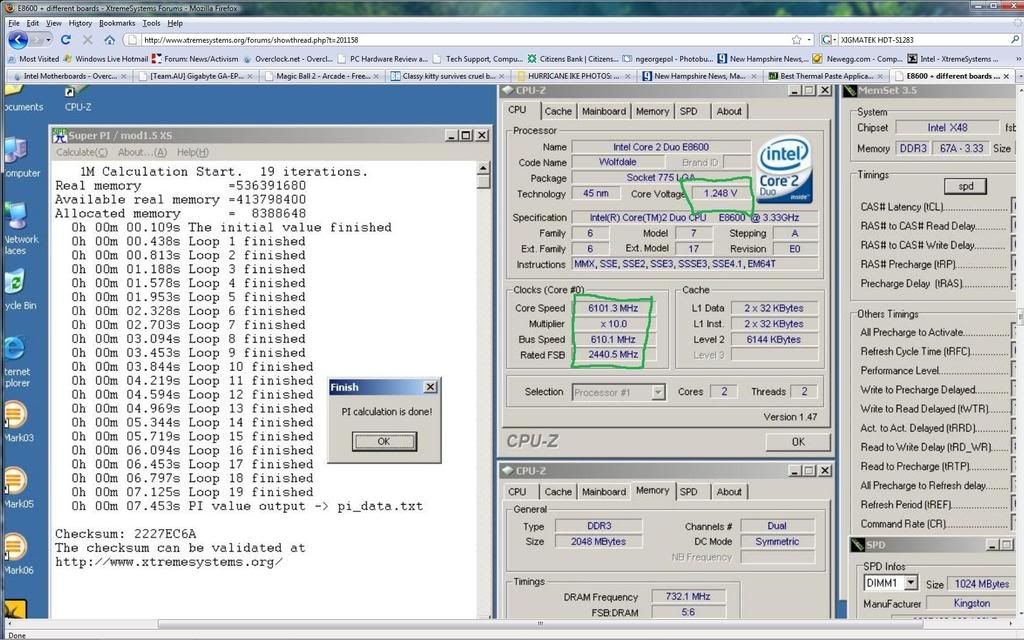Click the spd button in MemSet
Image resolution: width=1024 pixels, height=640 pixels.
coord(965,186)
